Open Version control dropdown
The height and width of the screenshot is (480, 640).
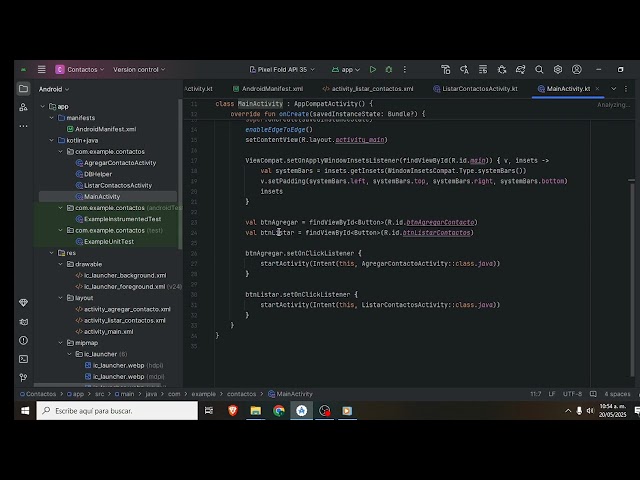click(139, 70)
